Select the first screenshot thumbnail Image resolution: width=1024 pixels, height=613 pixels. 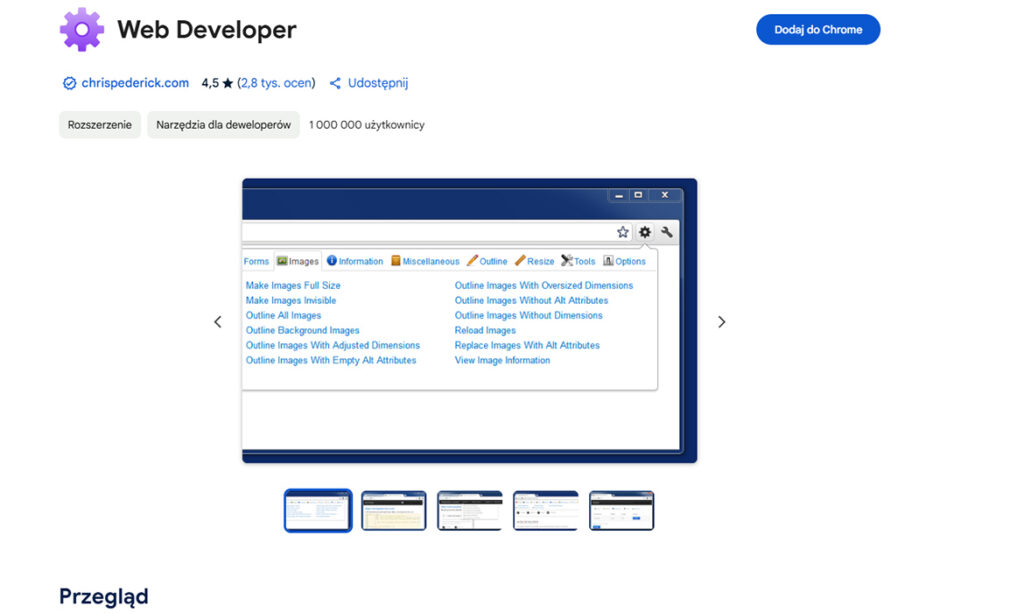coord(318,511)
